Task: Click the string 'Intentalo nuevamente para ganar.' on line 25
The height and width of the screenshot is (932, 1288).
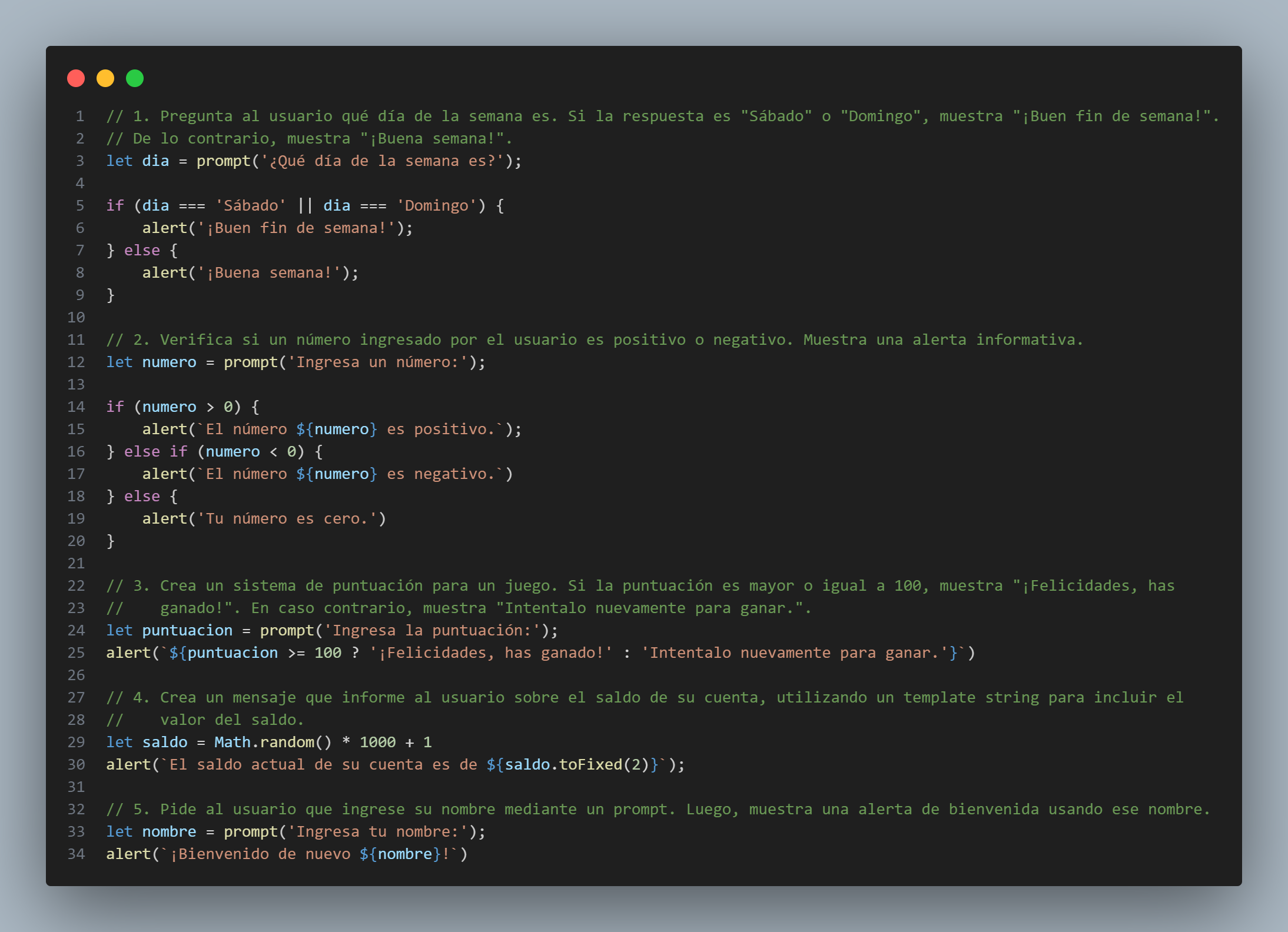Action: [795, 653]
